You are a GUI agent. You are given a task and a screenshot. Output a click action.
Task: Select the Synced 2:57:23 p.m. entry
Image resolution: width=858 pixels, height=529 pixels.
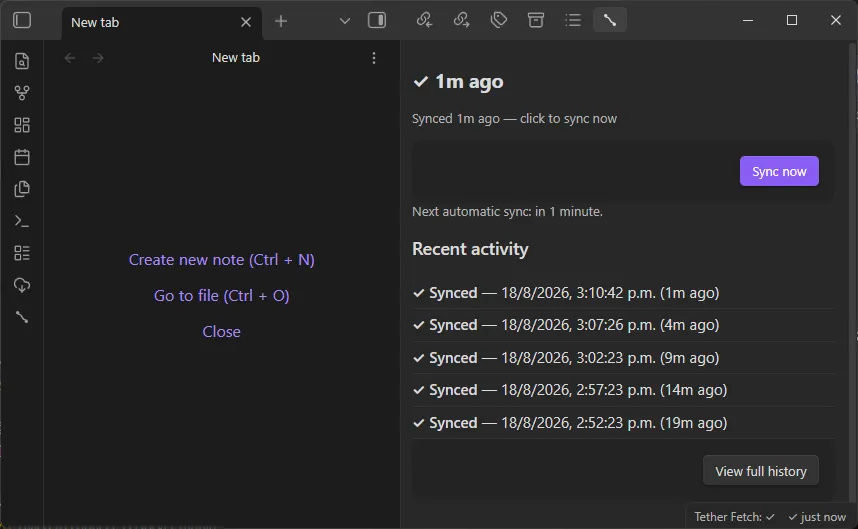point(624,390)
